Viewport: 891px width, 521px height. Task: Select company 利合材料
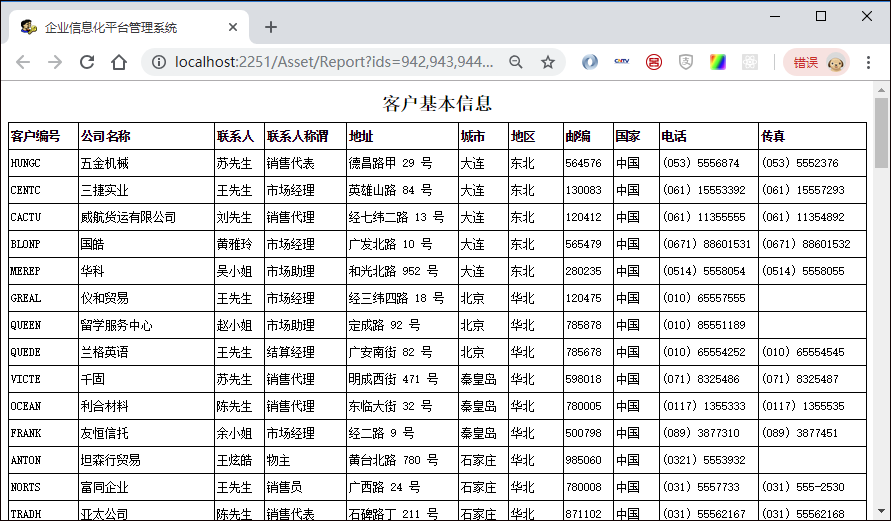pos(105,406)
